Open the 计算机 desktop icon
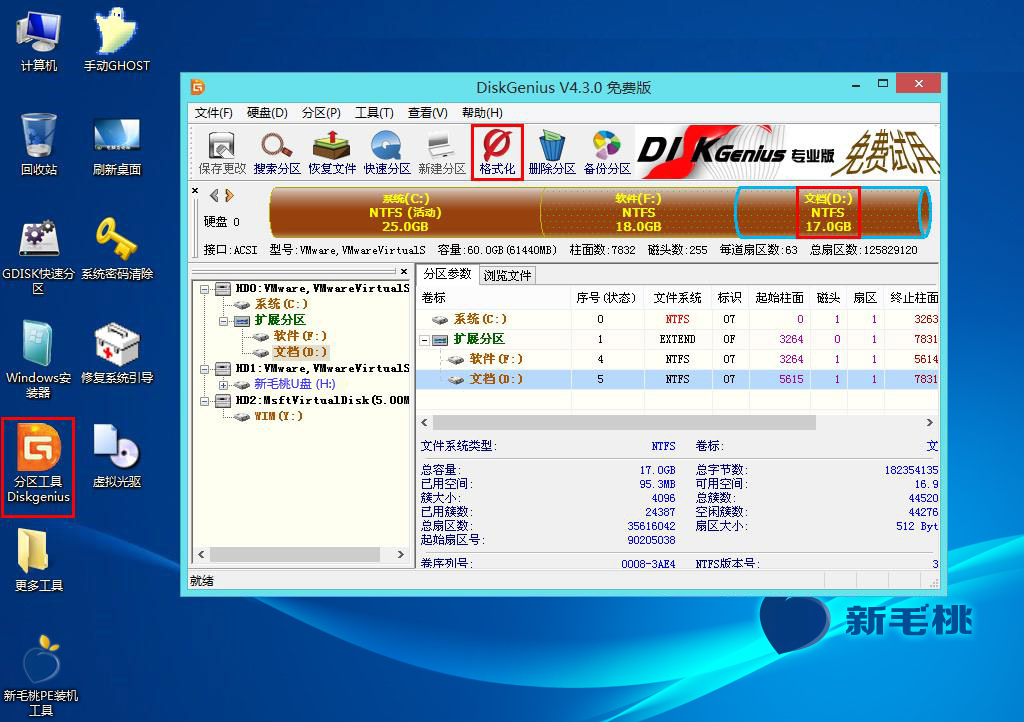1024x722 pixels. pos(39,39)
